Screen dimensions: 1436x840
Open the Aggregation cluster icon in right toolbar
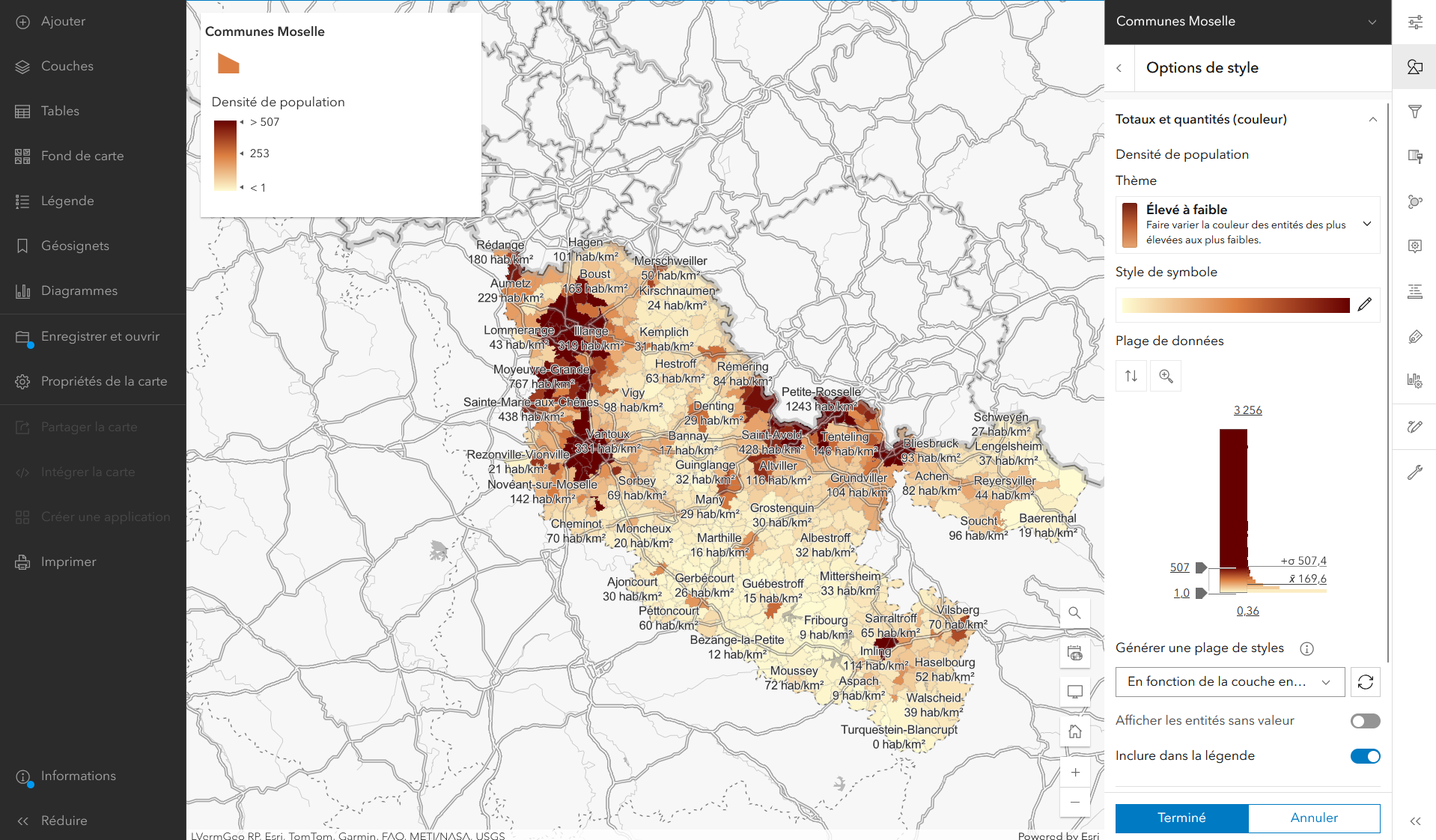1415,201
